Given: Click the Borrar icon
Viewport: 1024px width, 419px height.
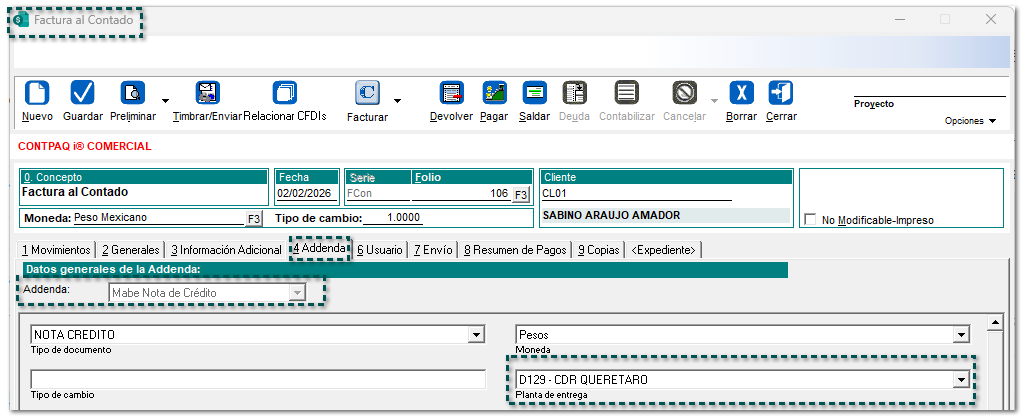Looking at the screenshot, I should pyautogui.click(x=741, y=94).
